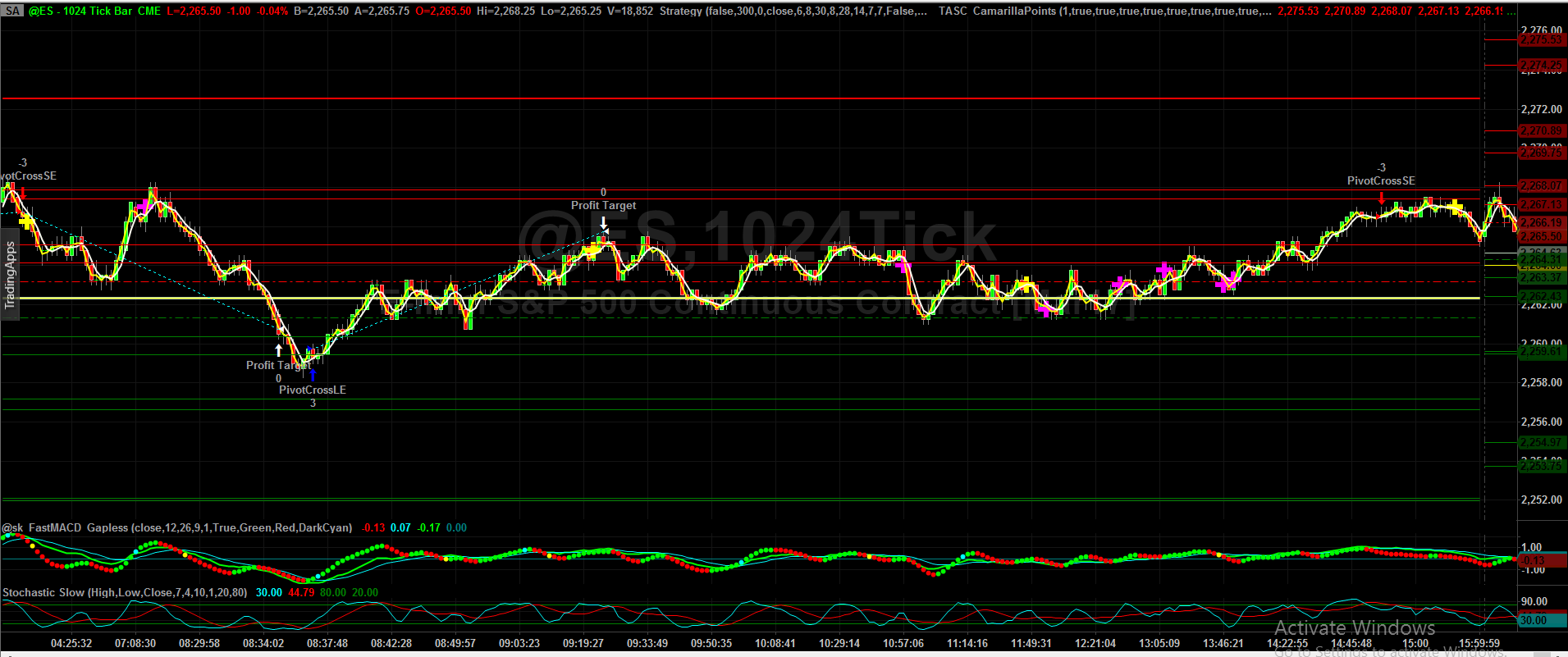Click the bid value B=2,265.50
The image size is (1568, 657).
point(321,11)
